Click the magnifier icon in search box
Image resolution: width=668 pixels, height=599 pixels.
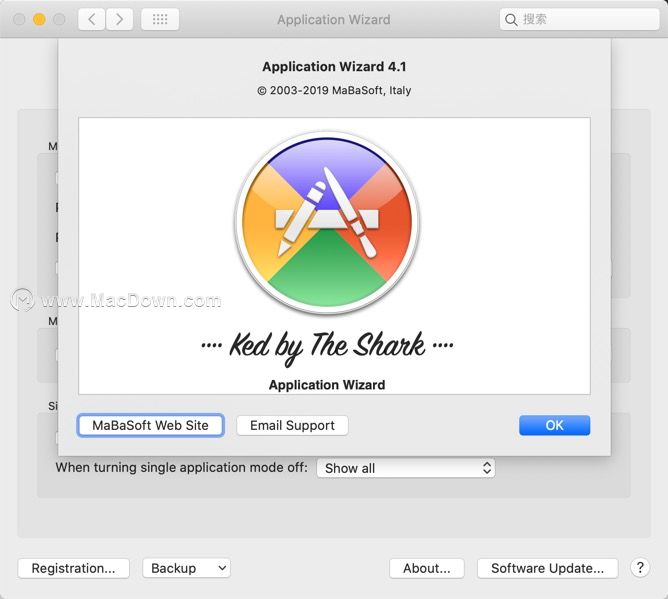(x=511, y=20)
